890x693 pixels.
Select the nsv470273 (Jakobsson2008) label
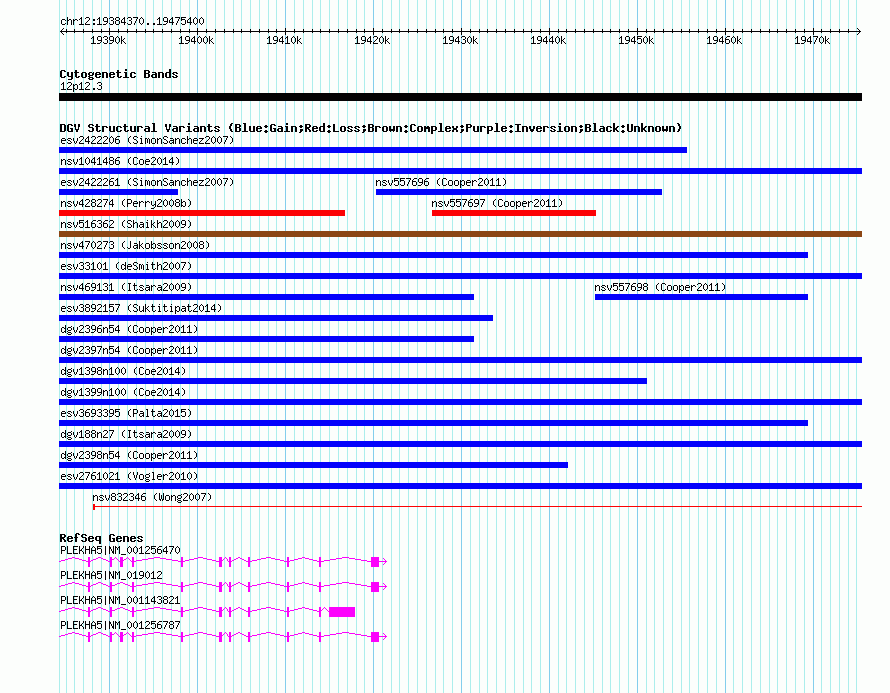135,245
